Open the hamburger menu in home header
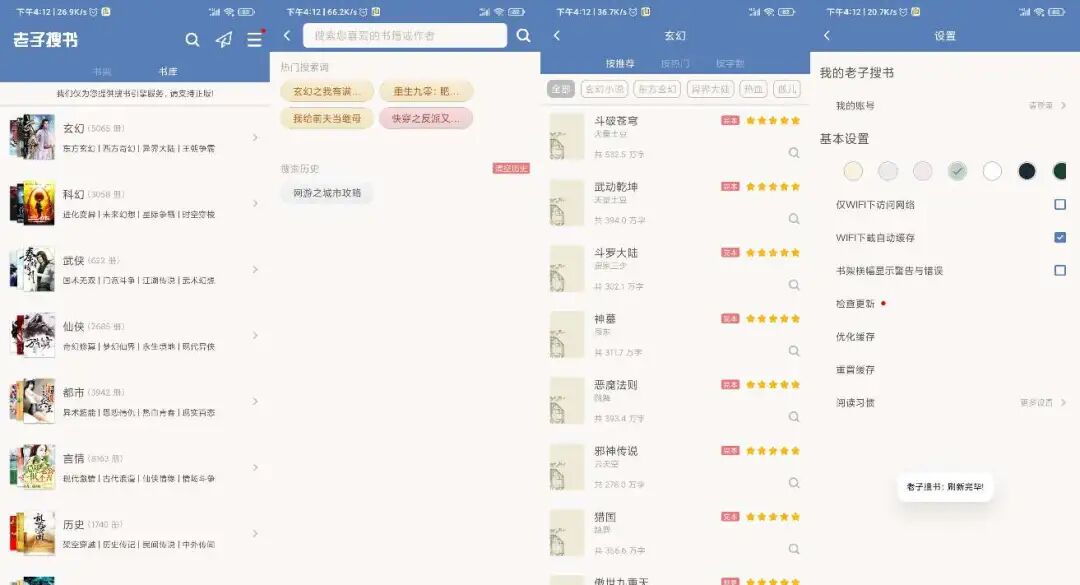 tap(255, 39)
